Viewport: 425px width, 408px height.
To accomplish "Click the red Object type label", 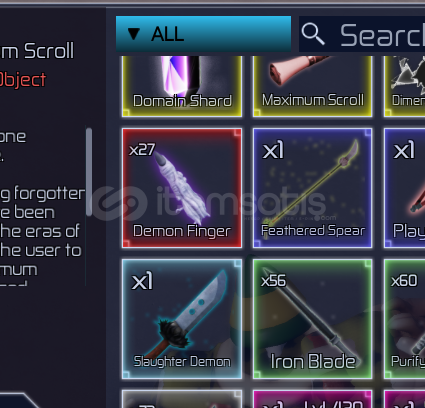I will [23, 80].
